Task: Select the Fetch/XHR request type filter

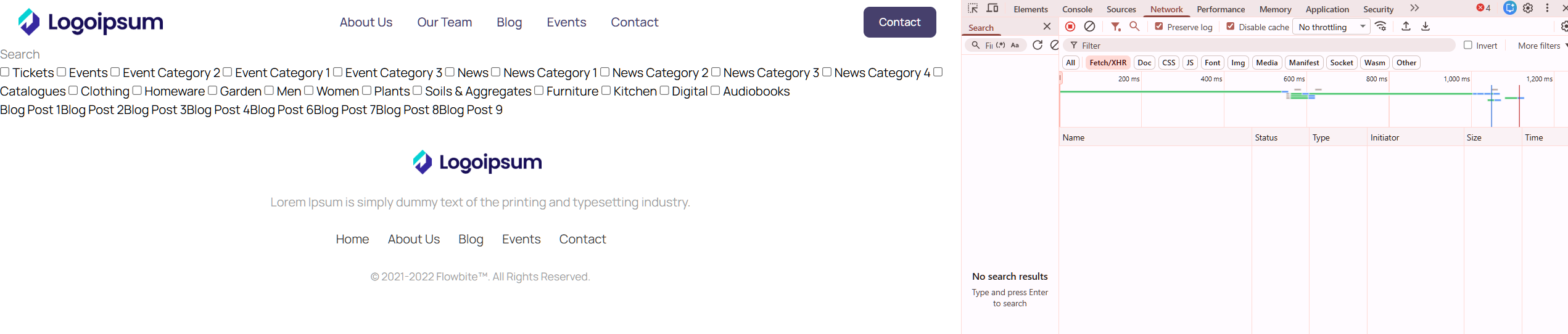Action: click(1108, 63)
